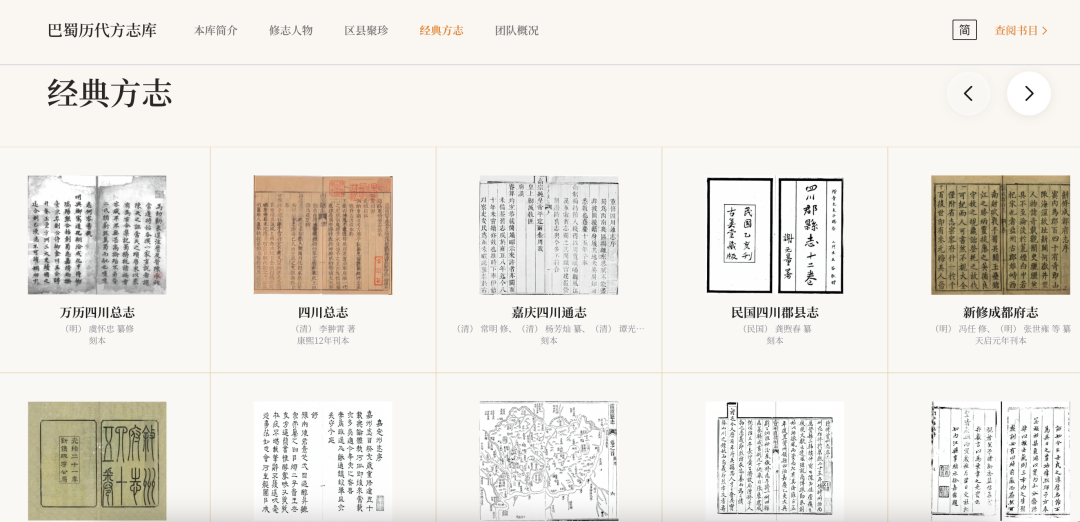Open the 四川总志 orange-paper thumbnail
This screenshot has height=522, width=1080.
click(323, 235)
